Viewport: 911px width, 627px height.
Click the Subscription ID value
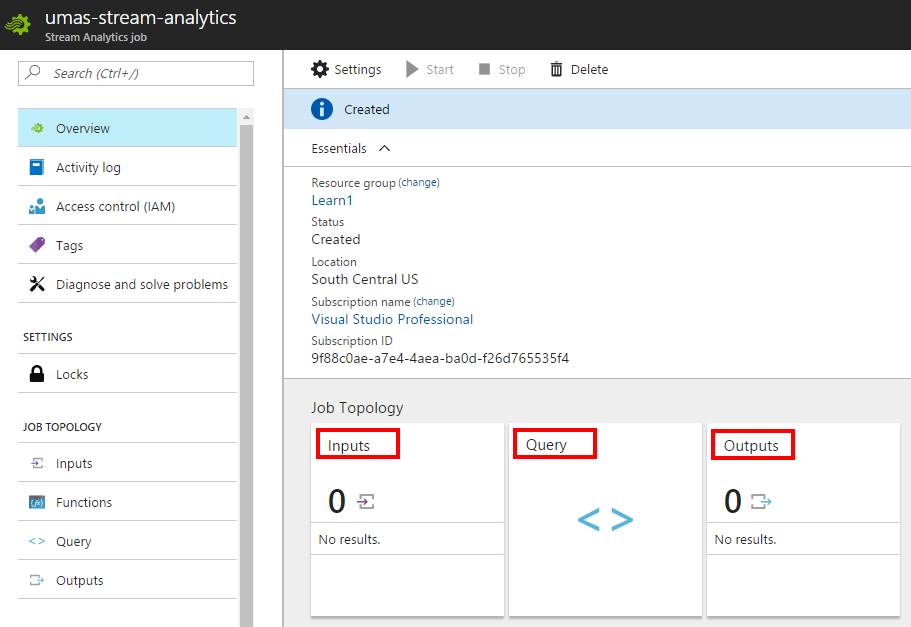(440, 359)
